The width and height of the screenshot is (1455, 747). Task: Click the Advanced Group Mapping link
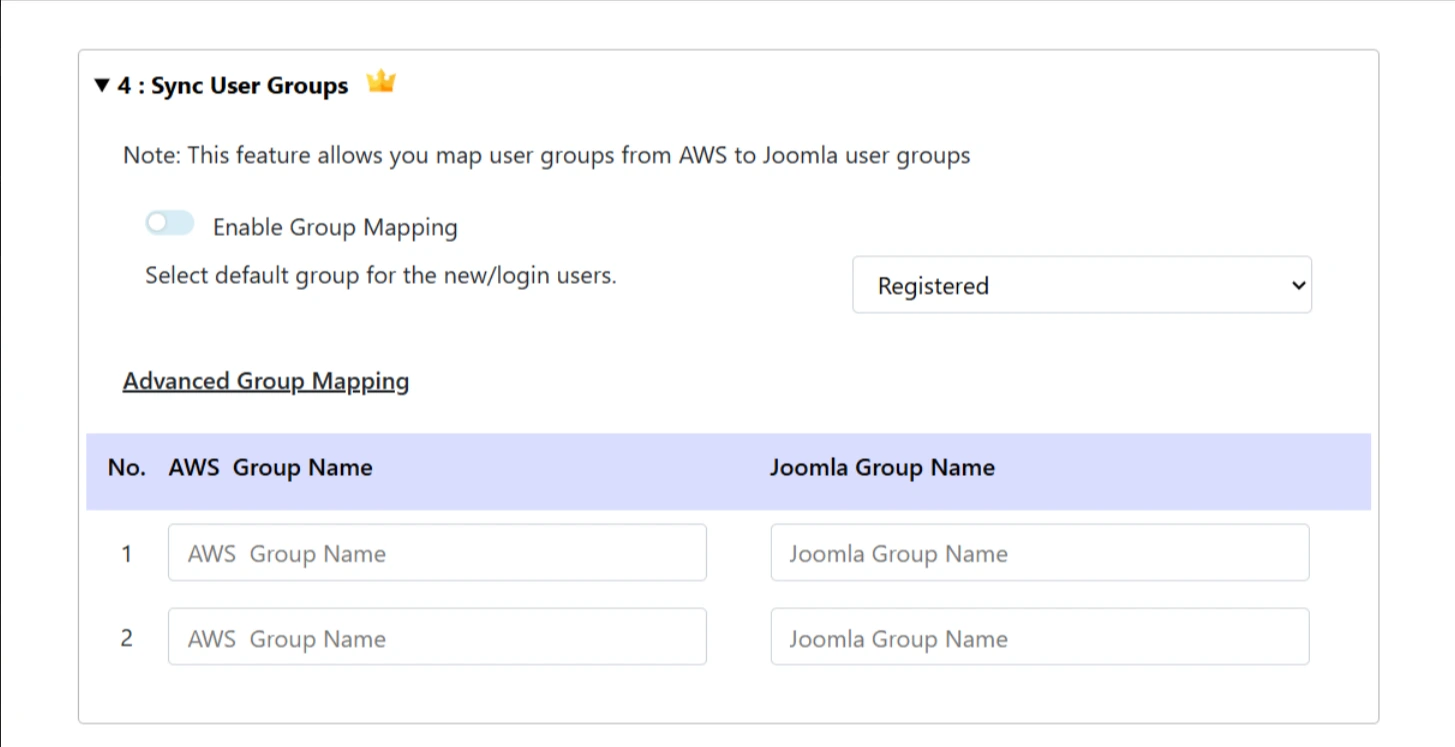coord(266,381)
